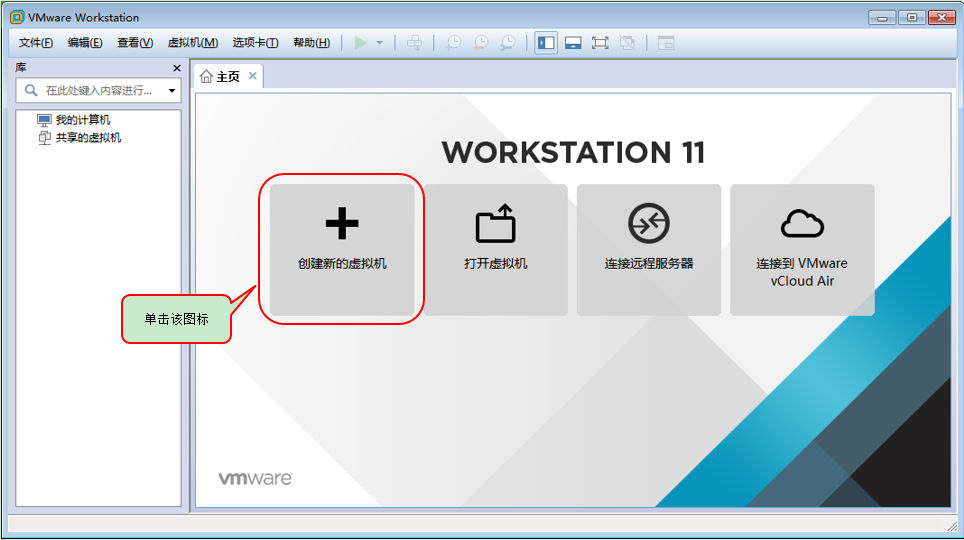This screenshot has width=964, height=540.
Task: Toggle the library sidebar view icon
Action: [546, 42]
